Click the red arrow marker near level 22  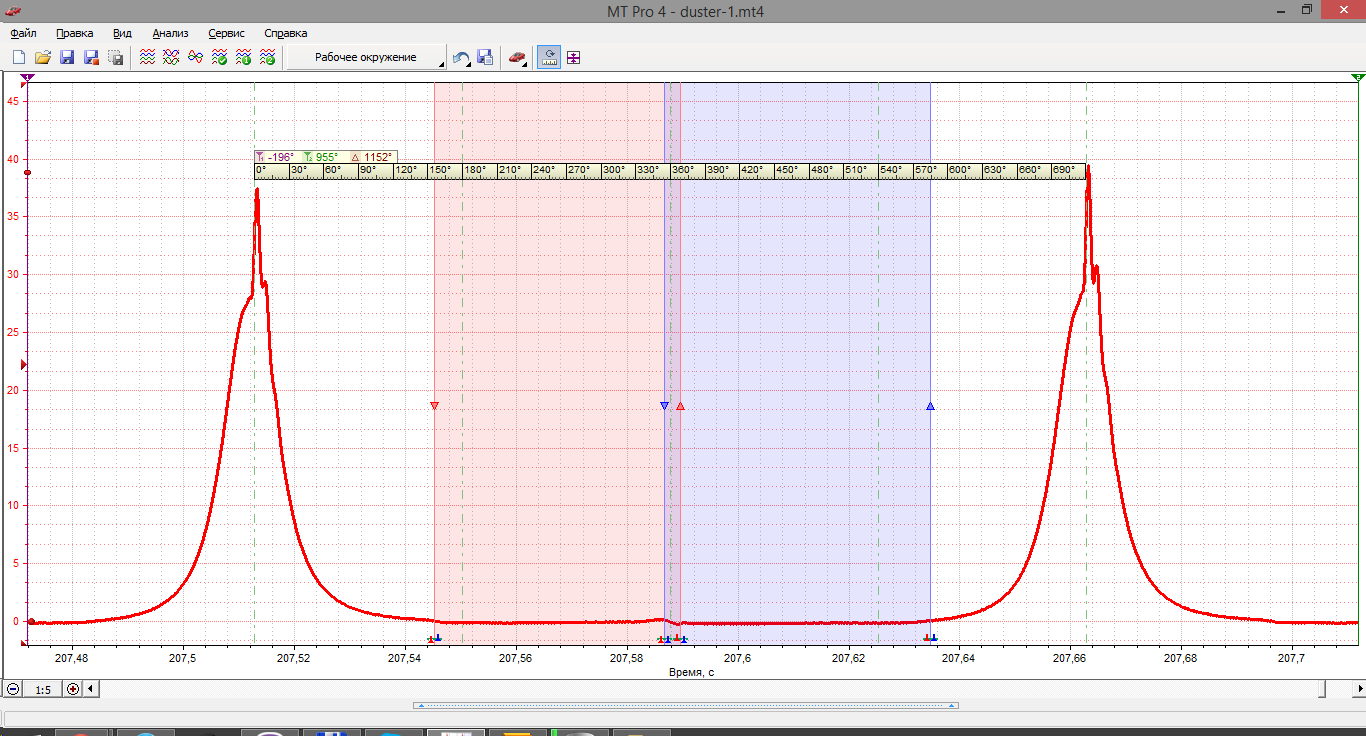[25, 365]
